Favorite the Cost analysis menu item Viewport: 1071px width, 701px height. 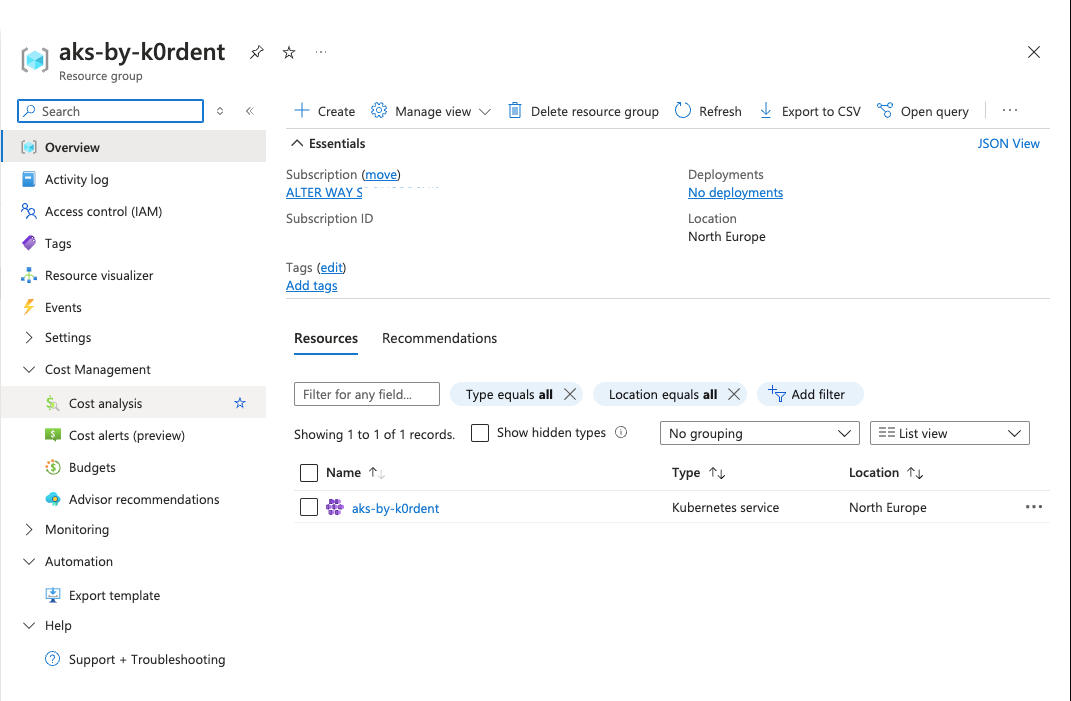coord(240,403)
